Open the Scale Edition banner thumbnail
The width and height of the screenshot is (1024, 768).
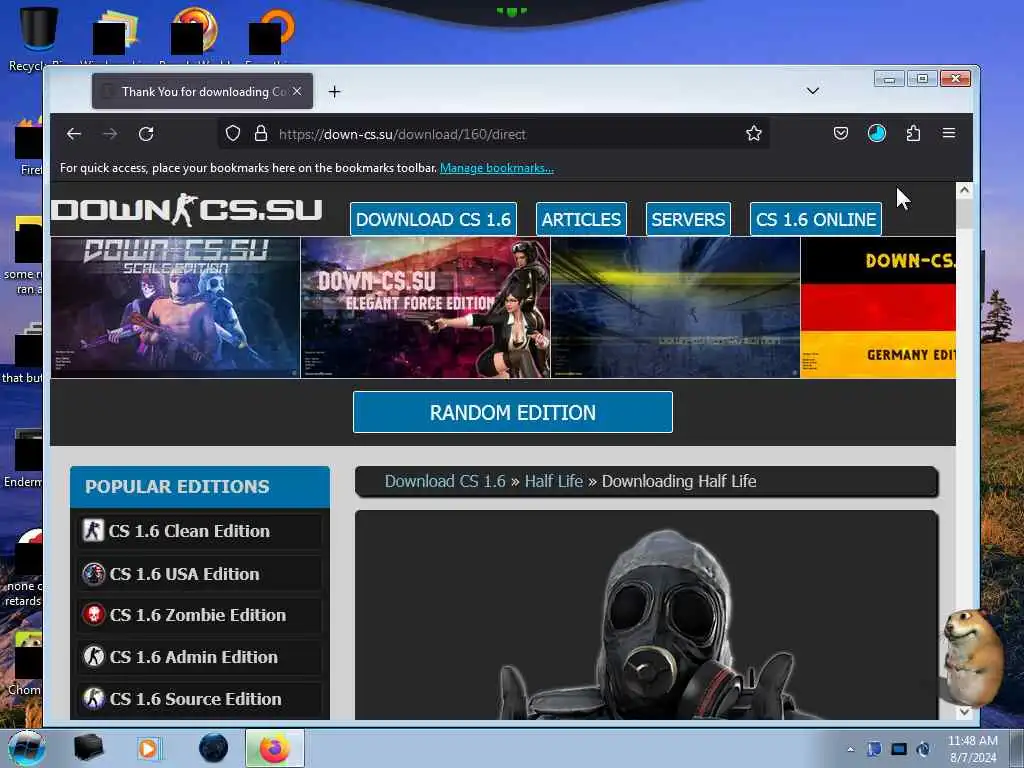tap(175, 308)
